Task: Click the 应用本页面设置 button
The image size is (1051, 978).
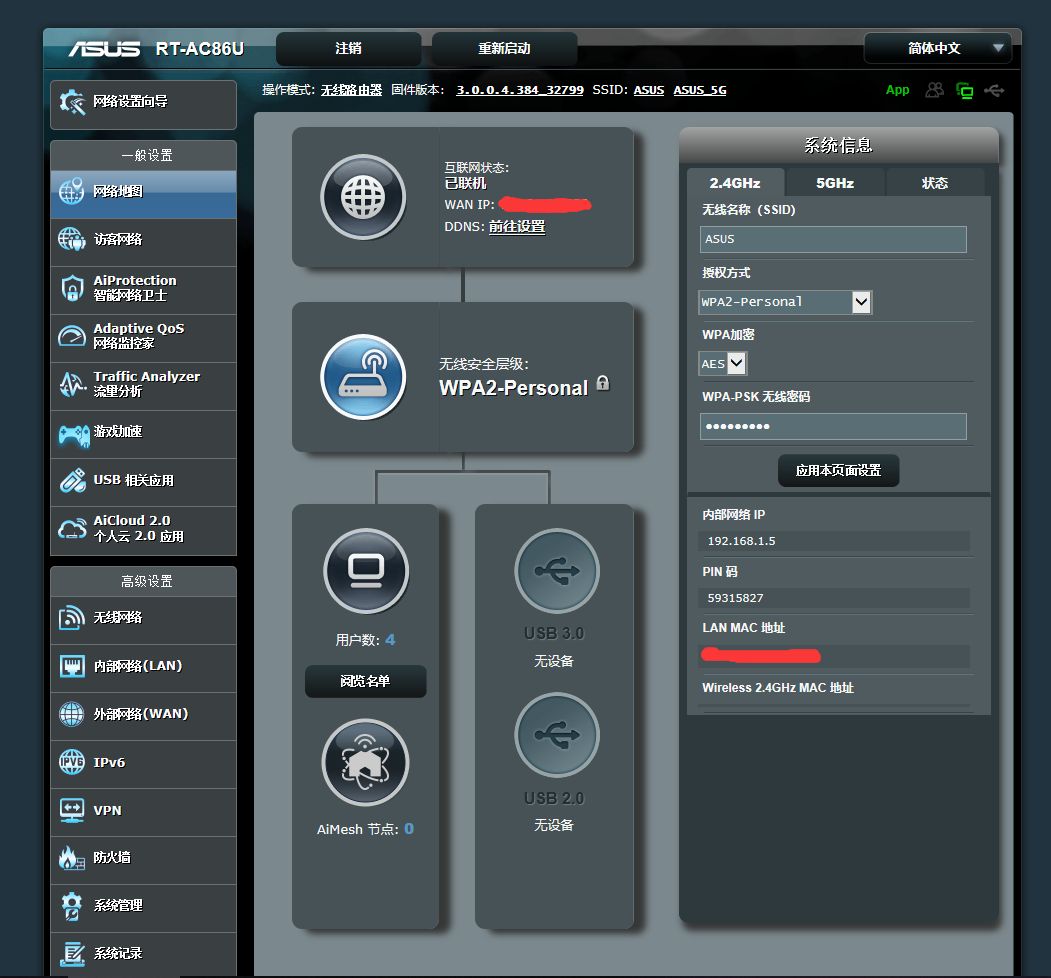Action: tap(838, 471)
